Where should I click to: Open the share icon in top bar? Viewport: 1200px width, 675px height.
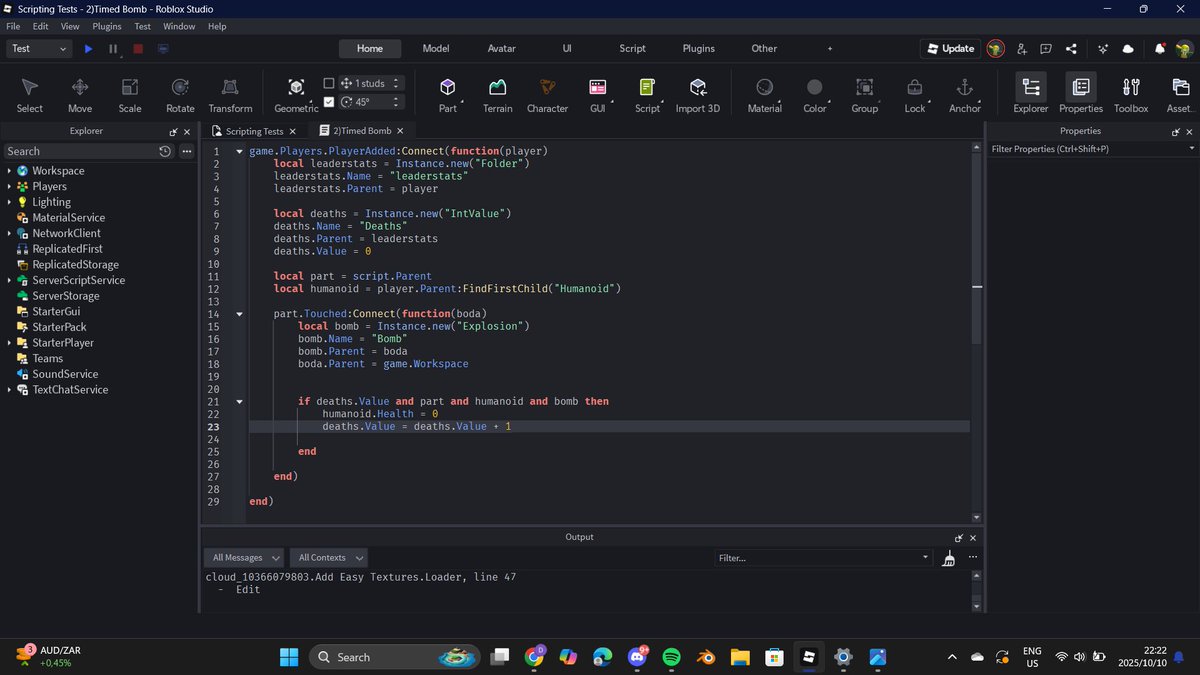click(1071, 48)
